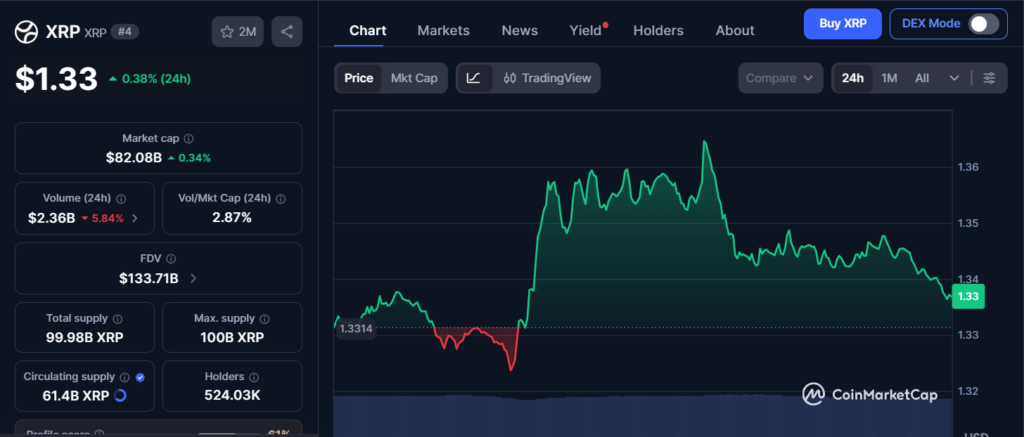This screenshot has width=1024, height=437.
Task: Select the Price chart view toggle
Action: tap(358, 78)
